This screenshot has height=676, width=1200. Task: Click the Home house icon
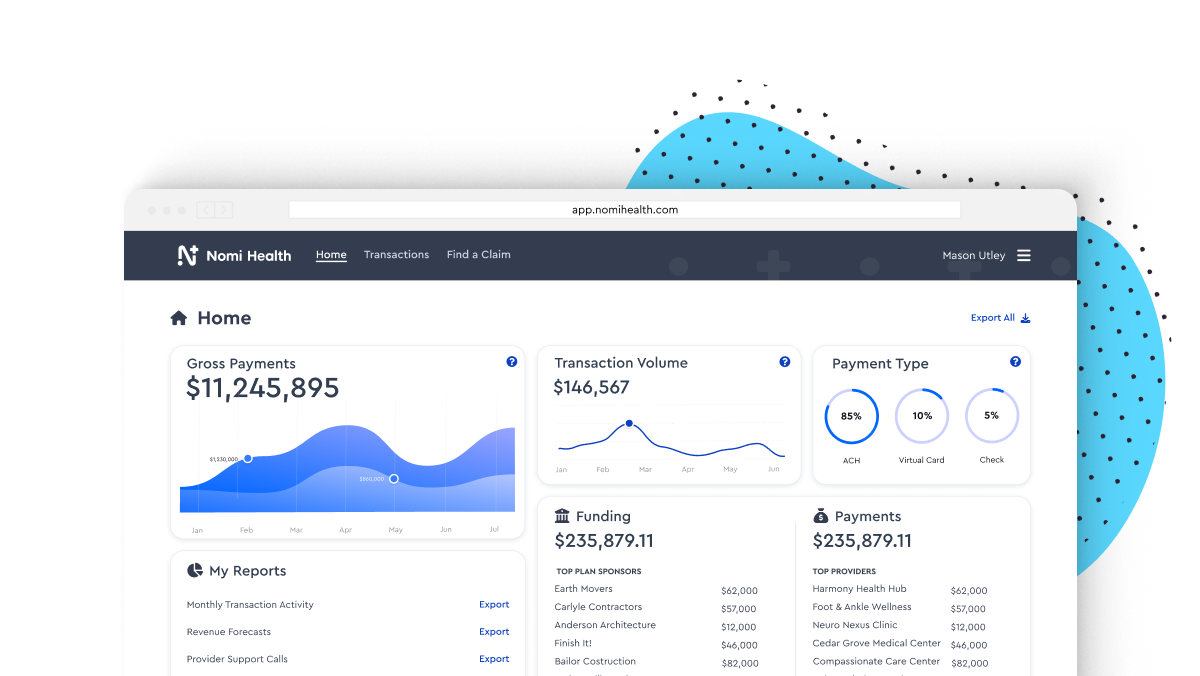179,318
